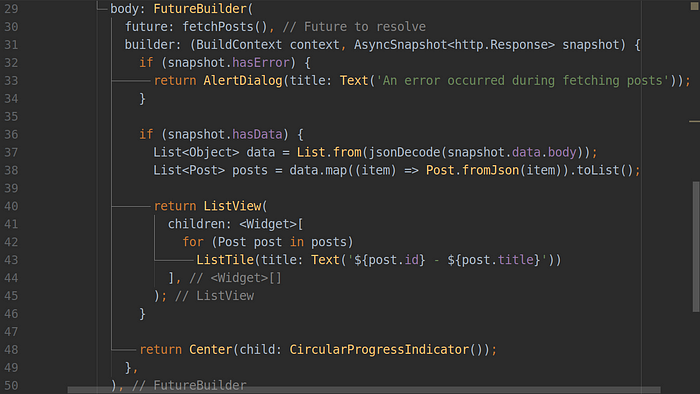Click line number 48 in the gutter
Viewport: 700px width, 394px height.
point(11,349)
